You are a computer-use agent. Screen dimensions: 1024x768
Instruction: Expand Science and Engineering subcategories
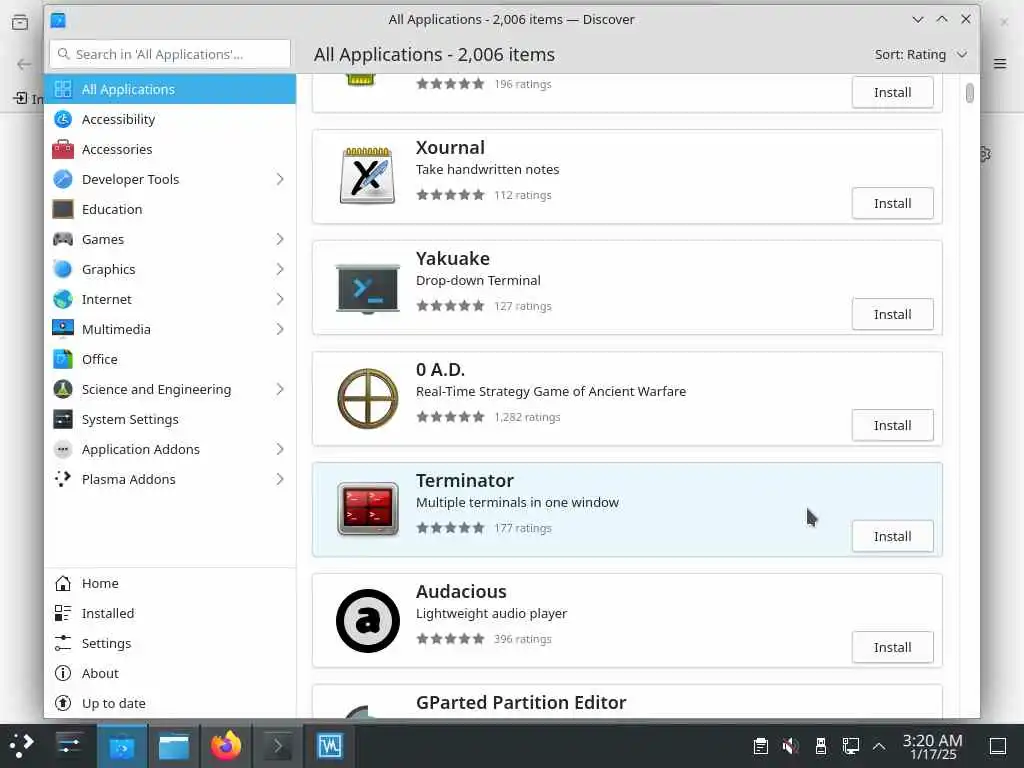coord(280,389)
